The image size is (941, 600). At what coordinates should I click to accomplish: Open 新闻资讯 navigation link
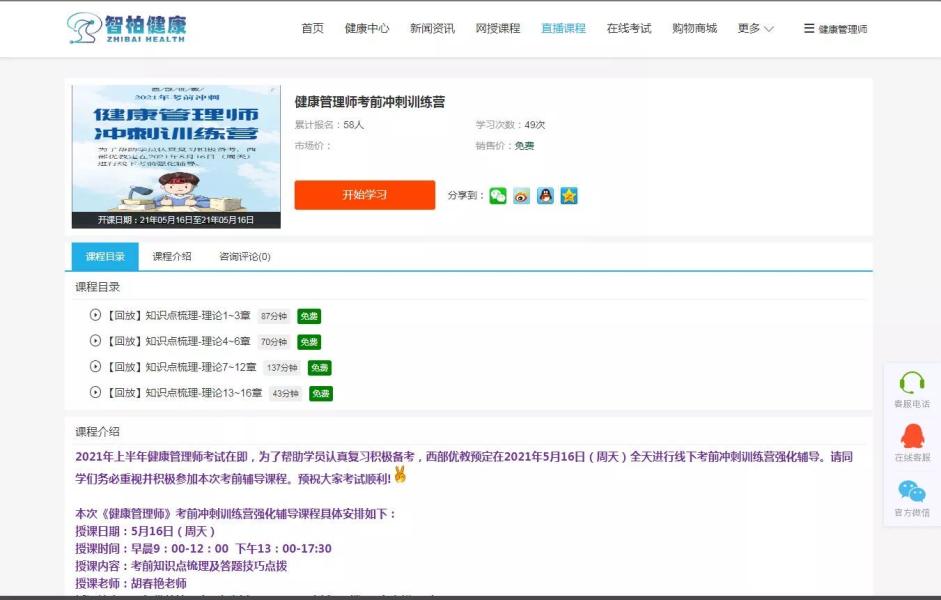tap(432, 28)
